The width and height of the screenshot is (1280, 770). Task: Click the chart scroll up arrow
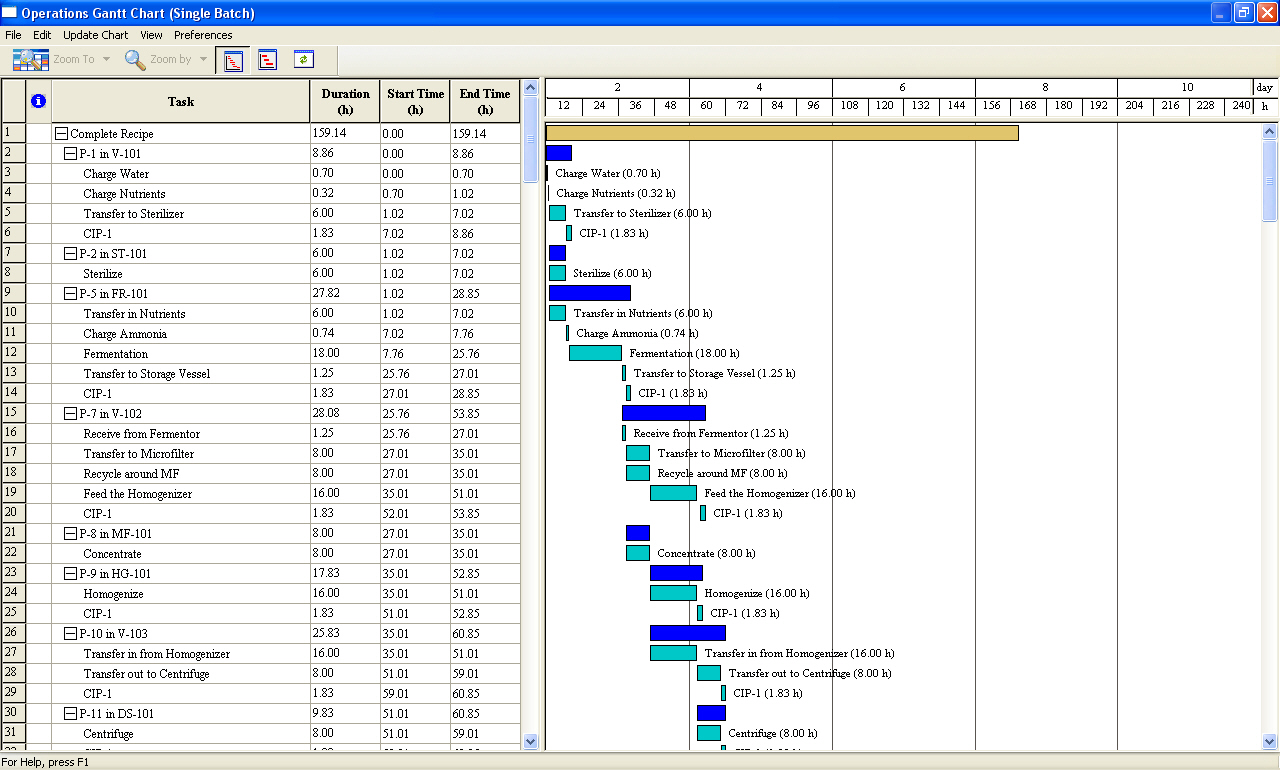pyautogui.click(x=1270, y=131)
